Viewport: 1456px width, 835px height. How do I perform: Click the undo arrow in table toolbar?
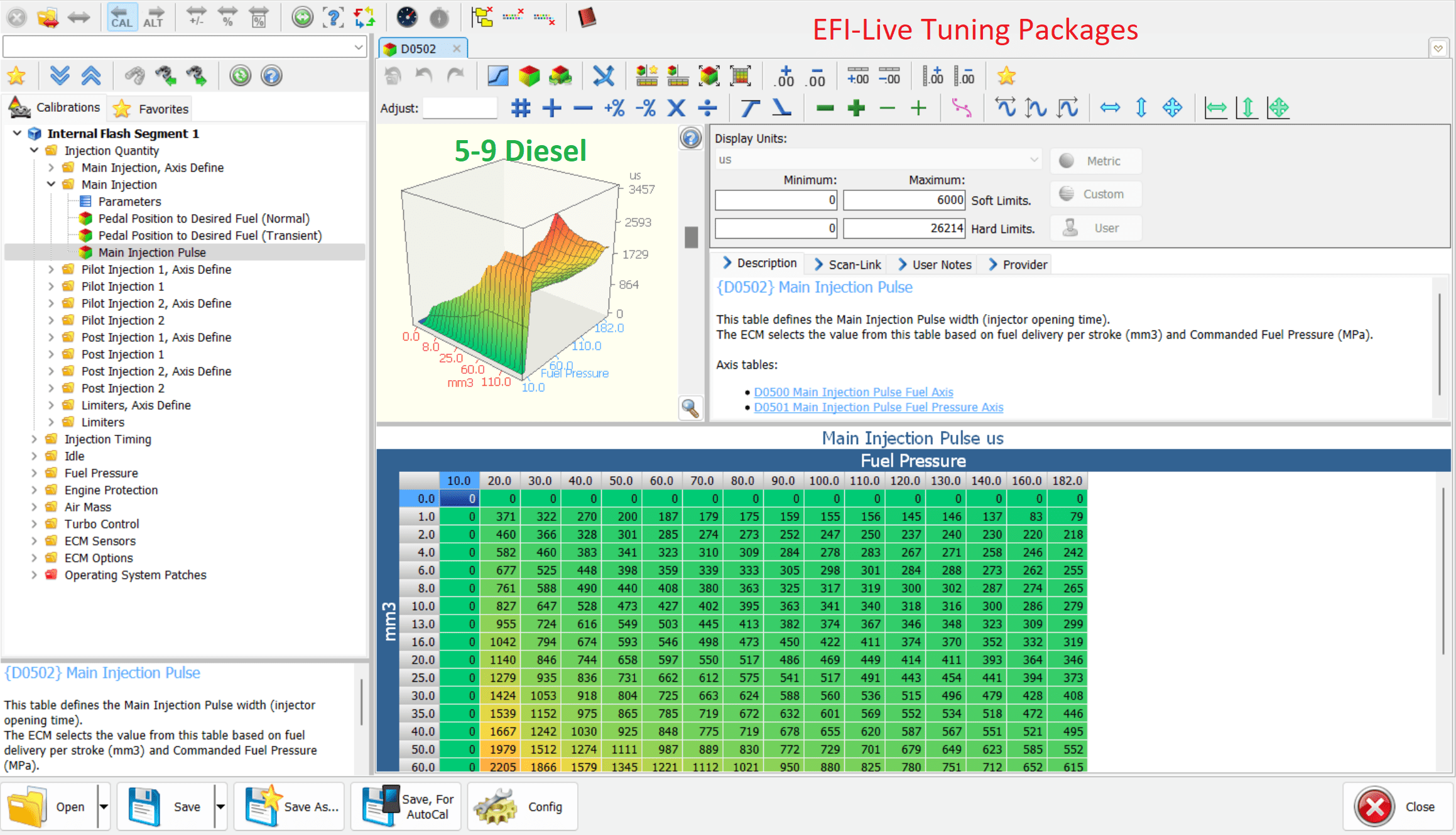(x=424, y=76)
